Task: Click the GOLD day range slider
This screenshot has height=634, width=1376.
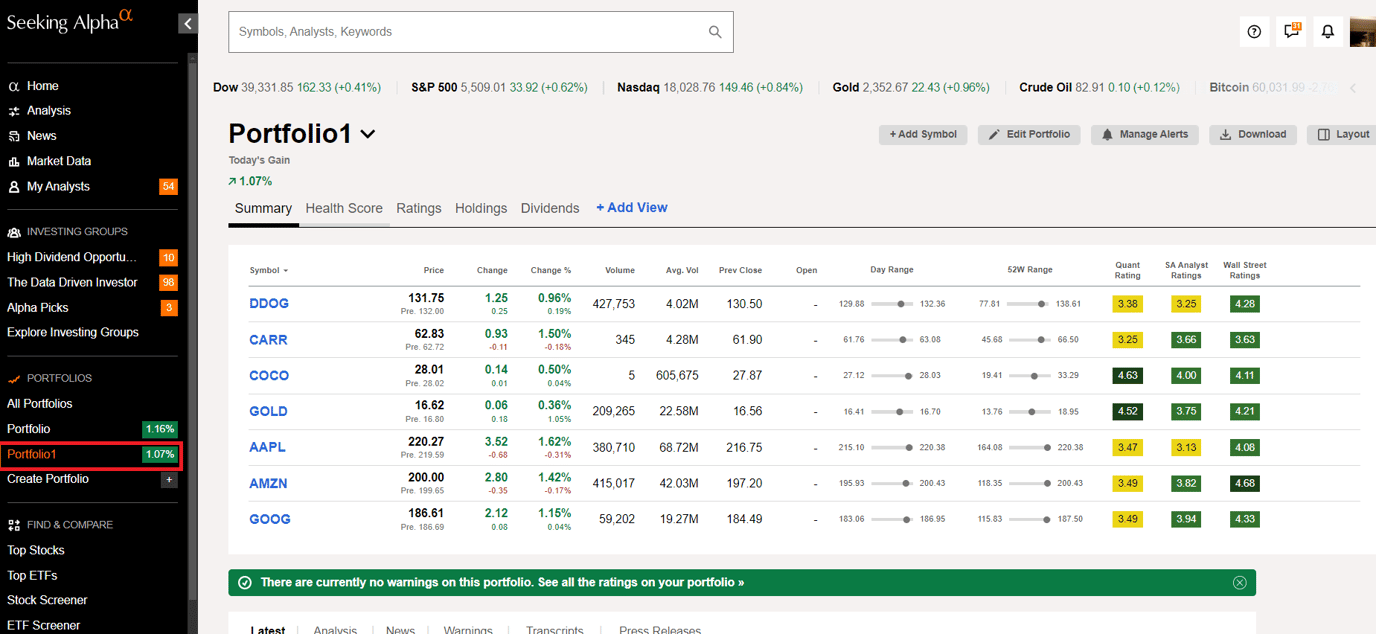Action: [x=892, y=412]
